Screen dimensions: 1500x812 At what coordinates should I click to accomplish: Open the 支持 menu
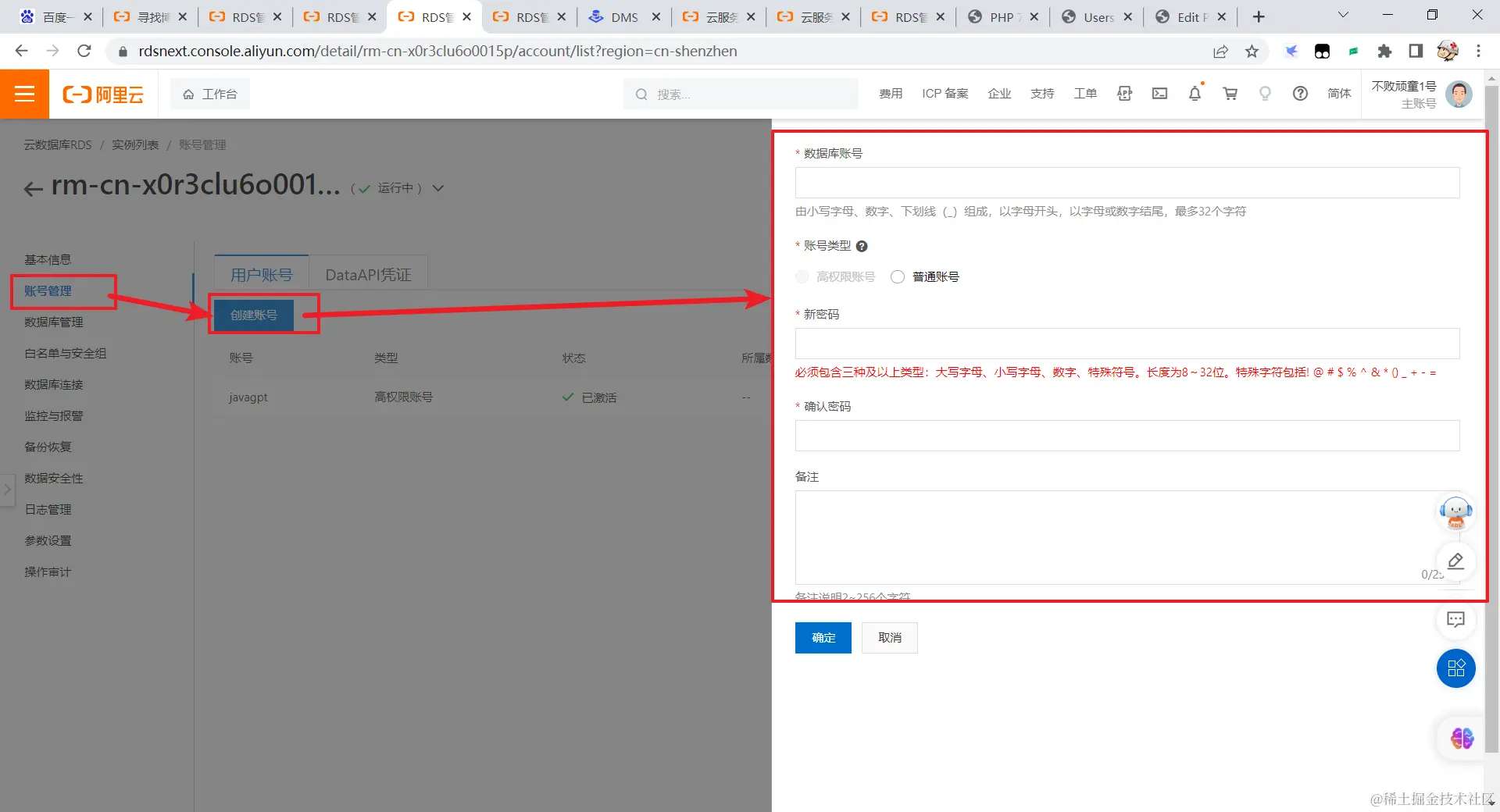[x=1042, y=94]
